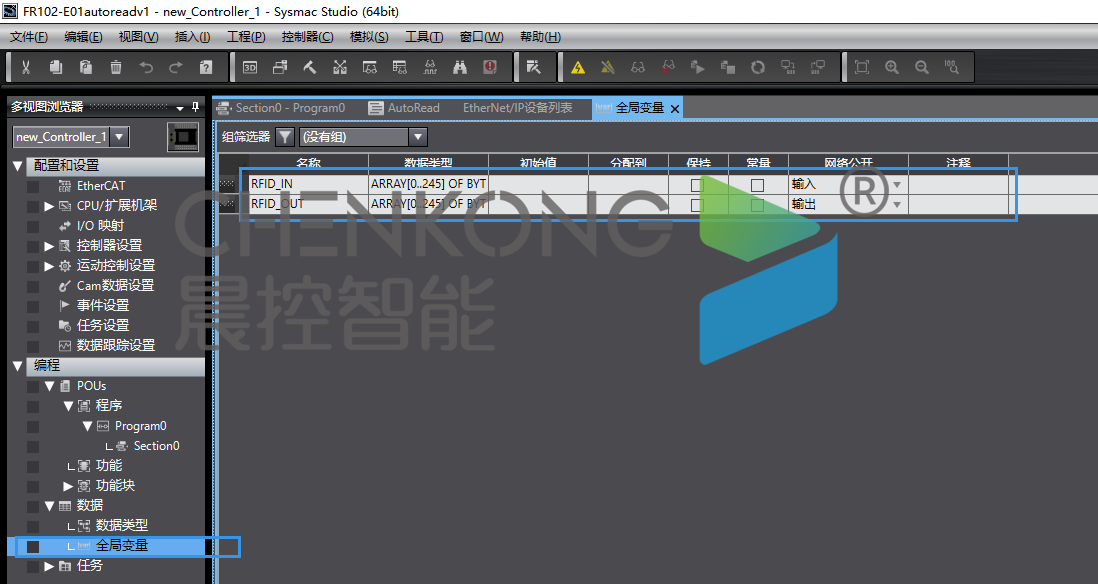Click the binoculars search icon
This screenshot has width=1098, height=584.
(460, 67)
